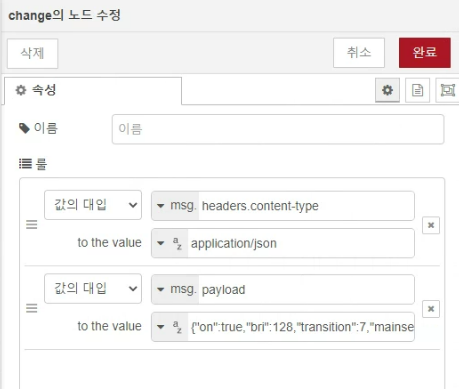The height and width of the screenshot is (389, 459).
Task: Click 완료 button to finish editing
Action: coord(425,53)
